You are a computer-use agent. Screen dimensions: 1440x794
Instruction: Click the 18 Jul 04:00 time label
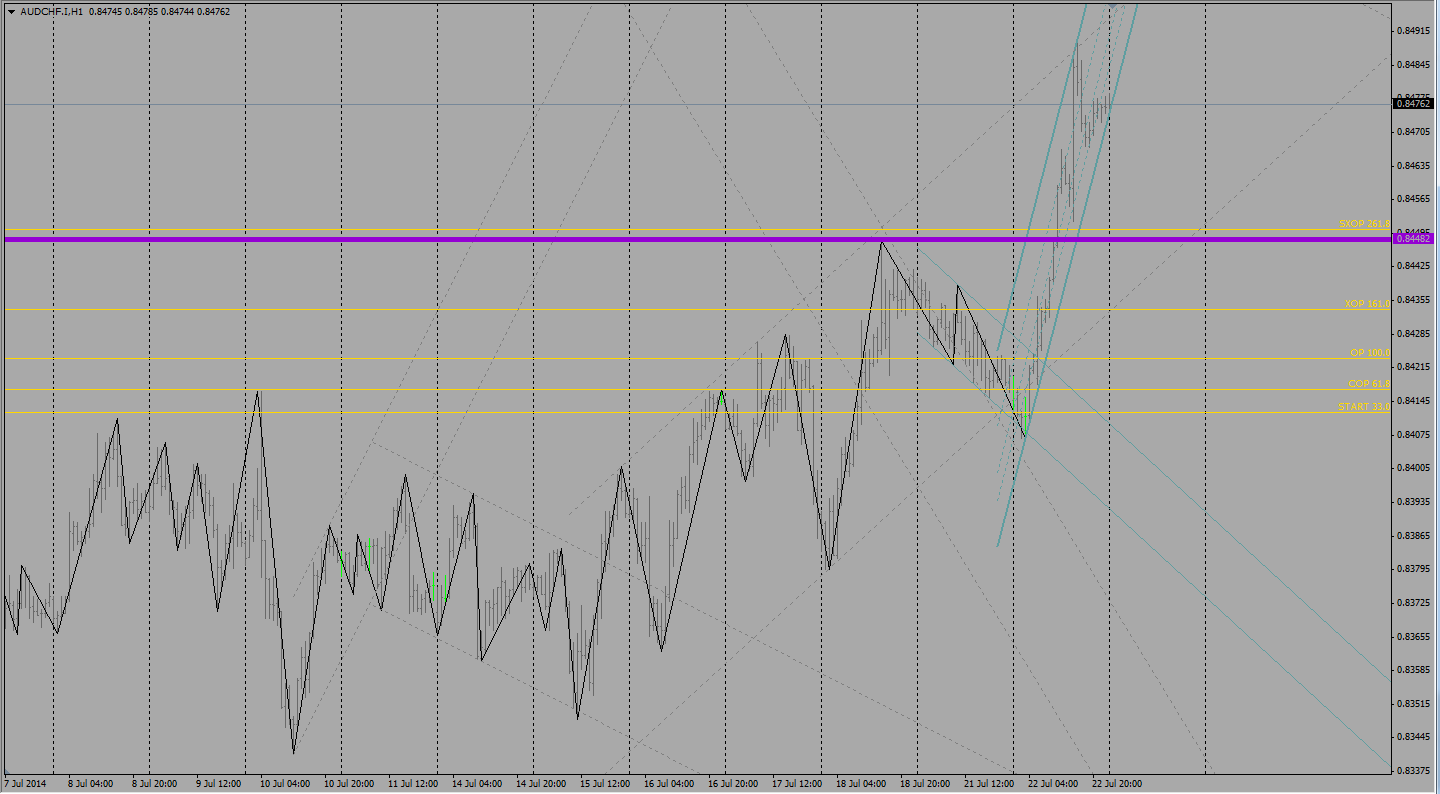point(860,783)
